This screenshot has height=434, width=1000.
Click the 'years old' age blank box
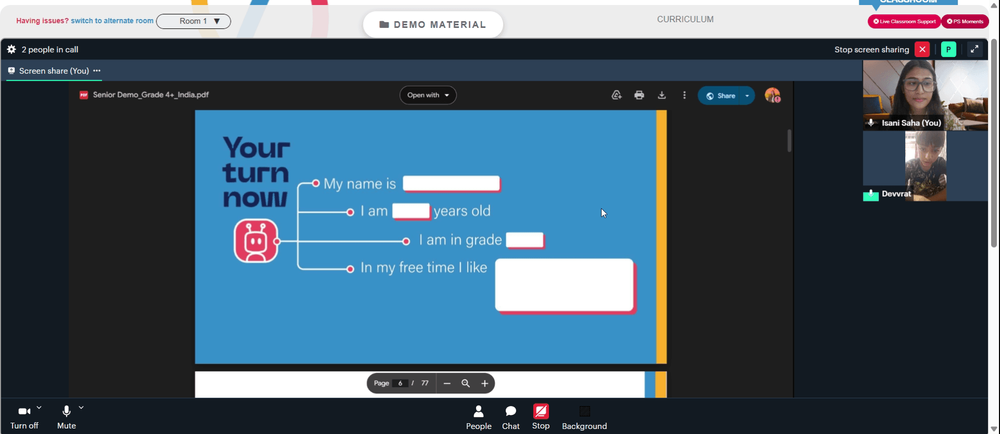click(x=411, y=211)
